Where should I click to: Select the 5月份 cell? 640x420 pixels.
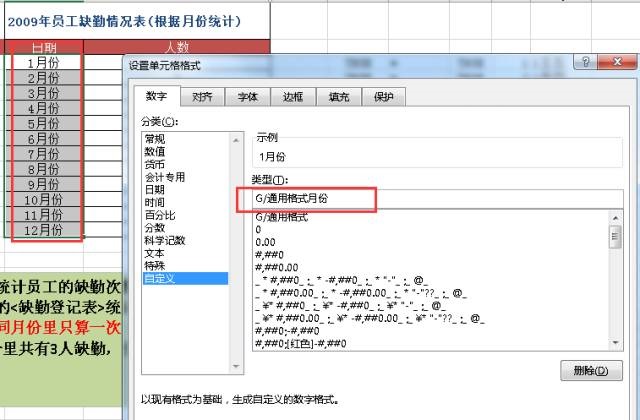click(x=44, y=123)
